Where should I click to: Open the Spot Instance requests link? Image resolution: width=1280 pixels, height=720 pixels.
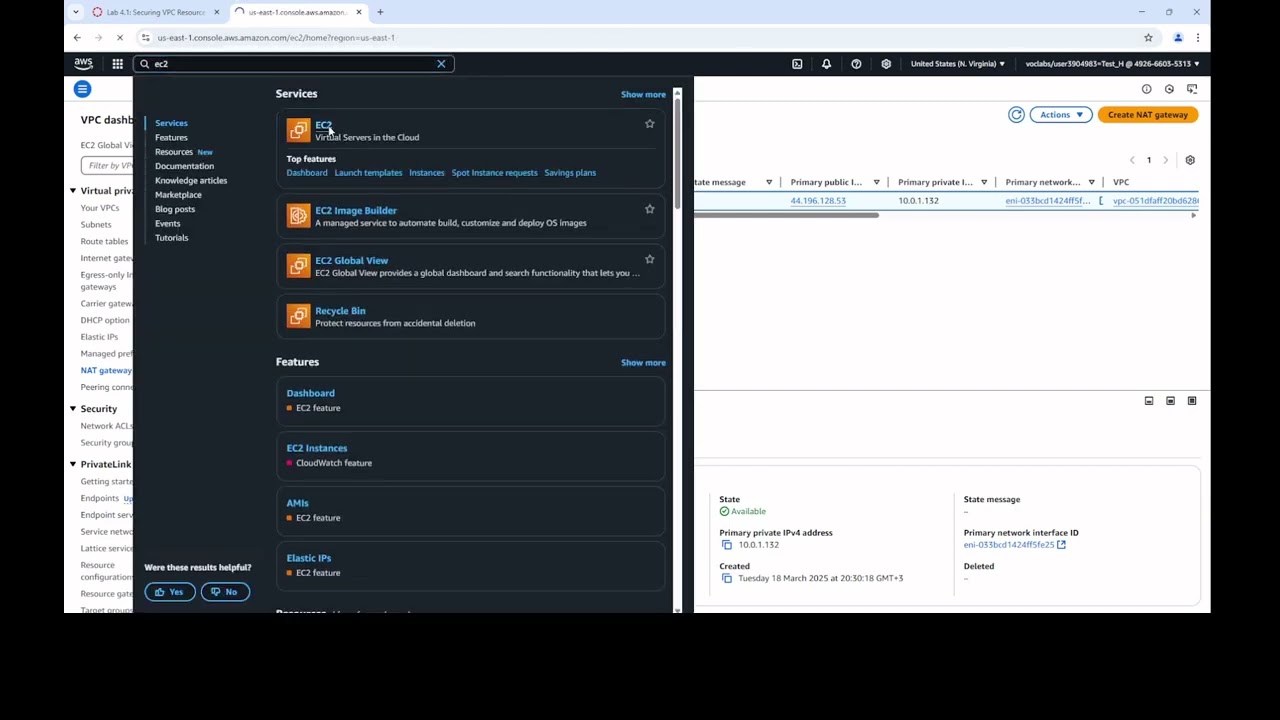(494, 173)
